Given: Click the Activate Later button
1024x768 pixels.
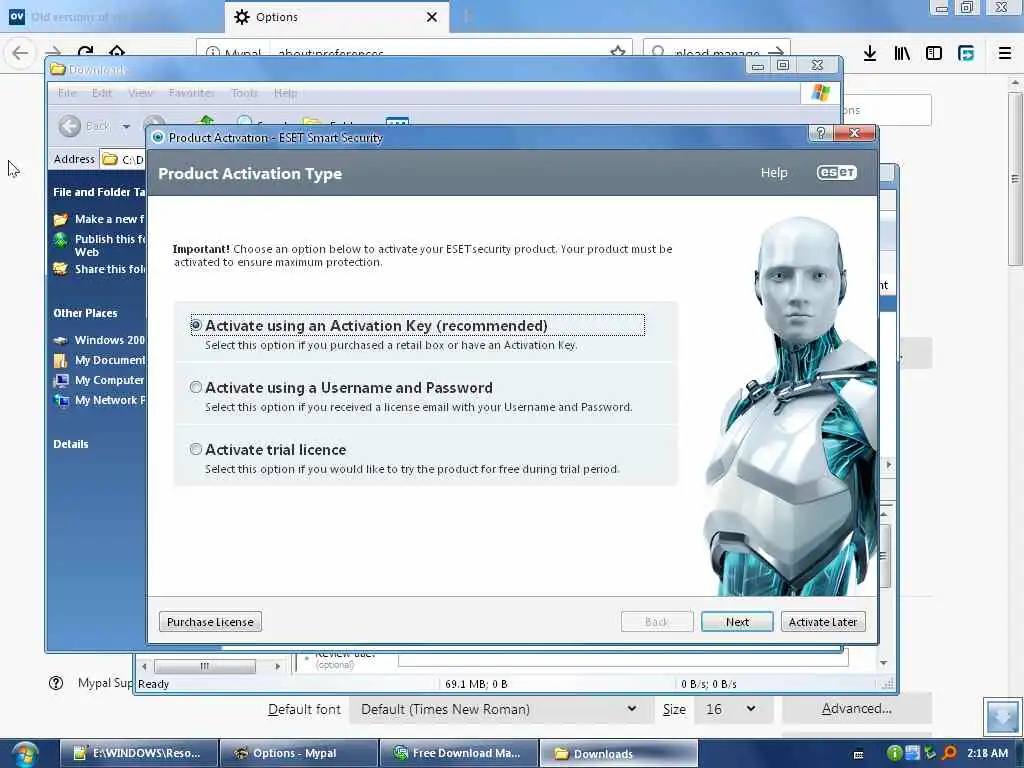Looking at the screenshot, I should pos(823,622).
